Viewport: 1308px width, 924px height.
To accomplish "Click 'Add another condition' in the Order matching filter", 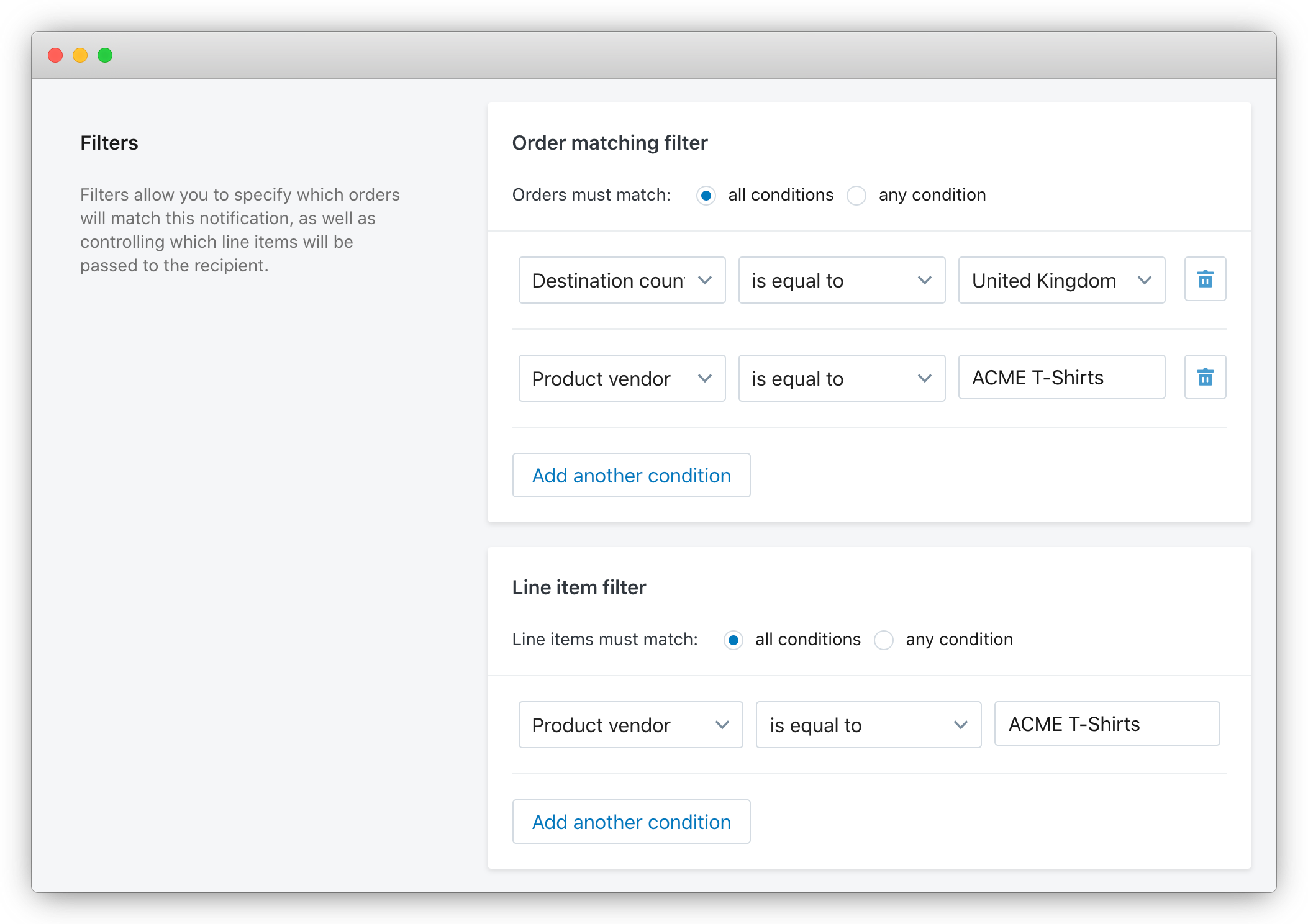I will (631, 475).
